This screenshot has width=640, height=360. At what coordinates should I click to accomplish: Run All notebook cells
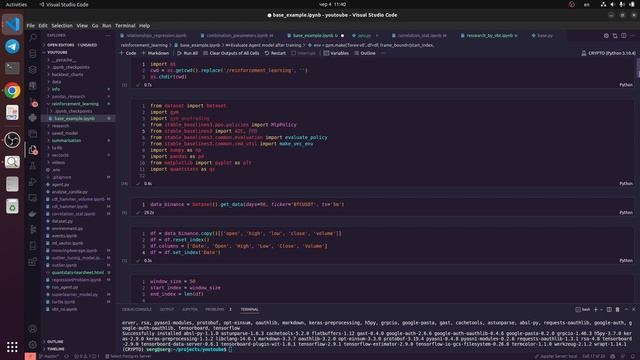point(187,53)
